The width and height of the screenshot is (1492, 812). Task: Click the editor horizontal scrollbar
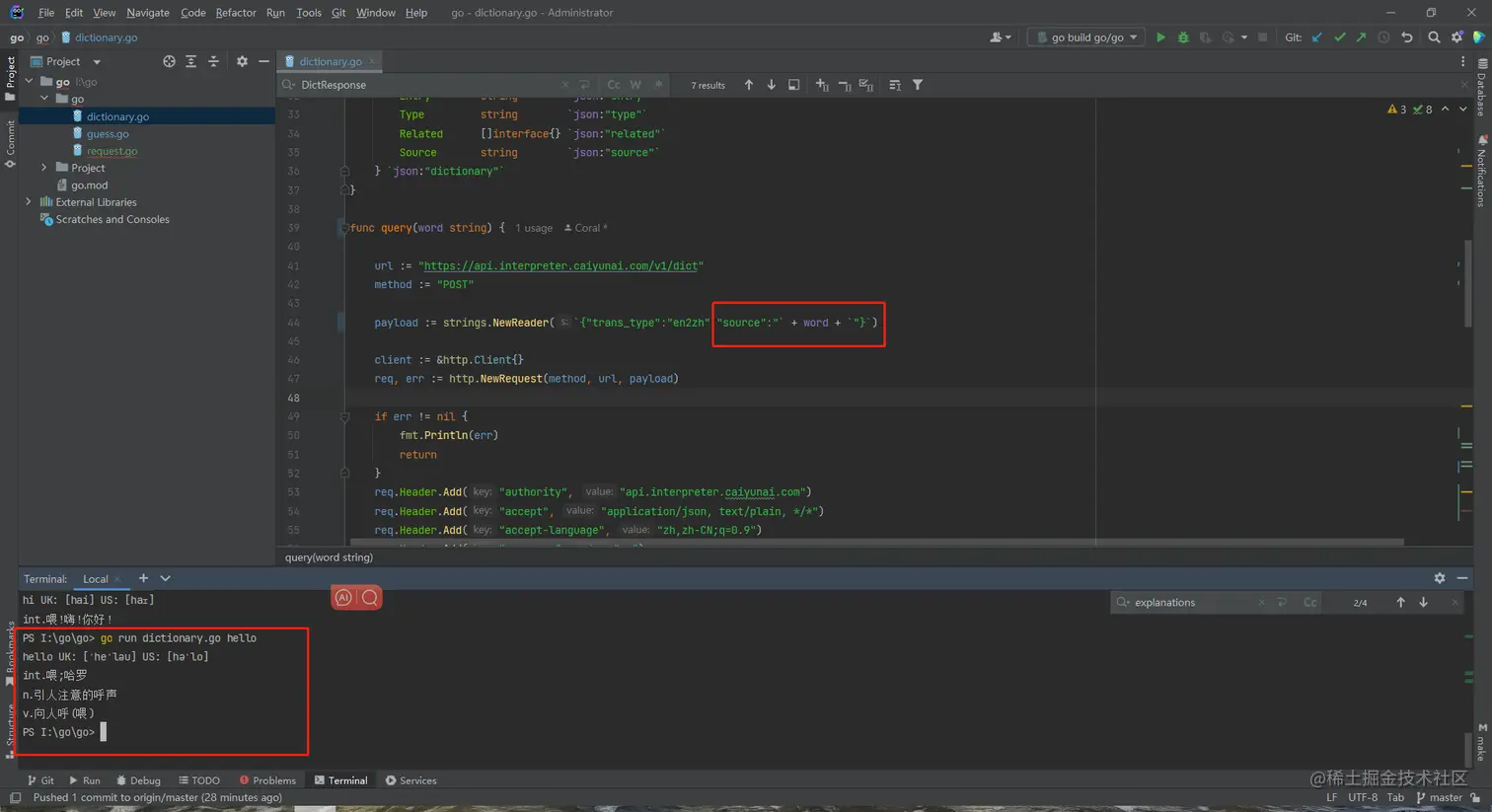tap(876, 542)
